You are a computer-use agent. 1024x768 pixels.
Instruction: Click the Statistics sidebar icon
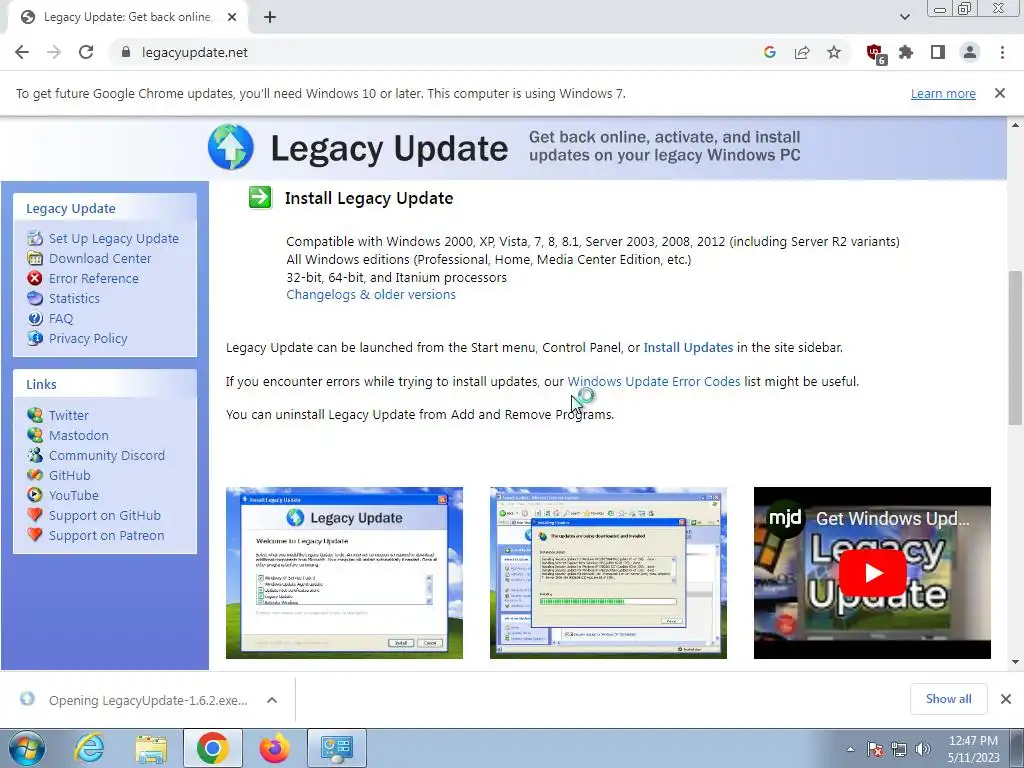(x=35, y=298)
